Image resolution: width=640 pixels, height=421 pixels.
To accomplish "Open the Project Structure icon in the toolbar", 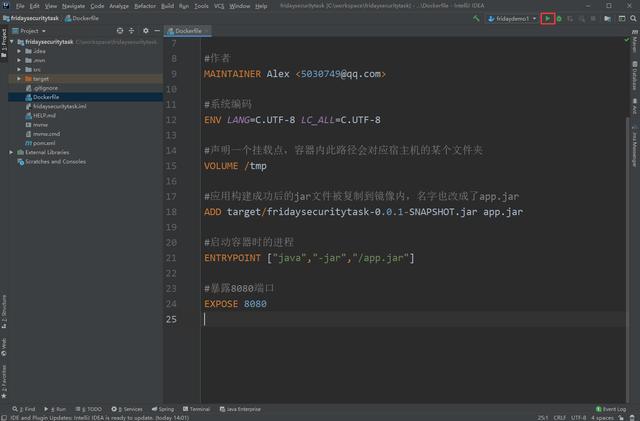I will (x=607, y=18).
